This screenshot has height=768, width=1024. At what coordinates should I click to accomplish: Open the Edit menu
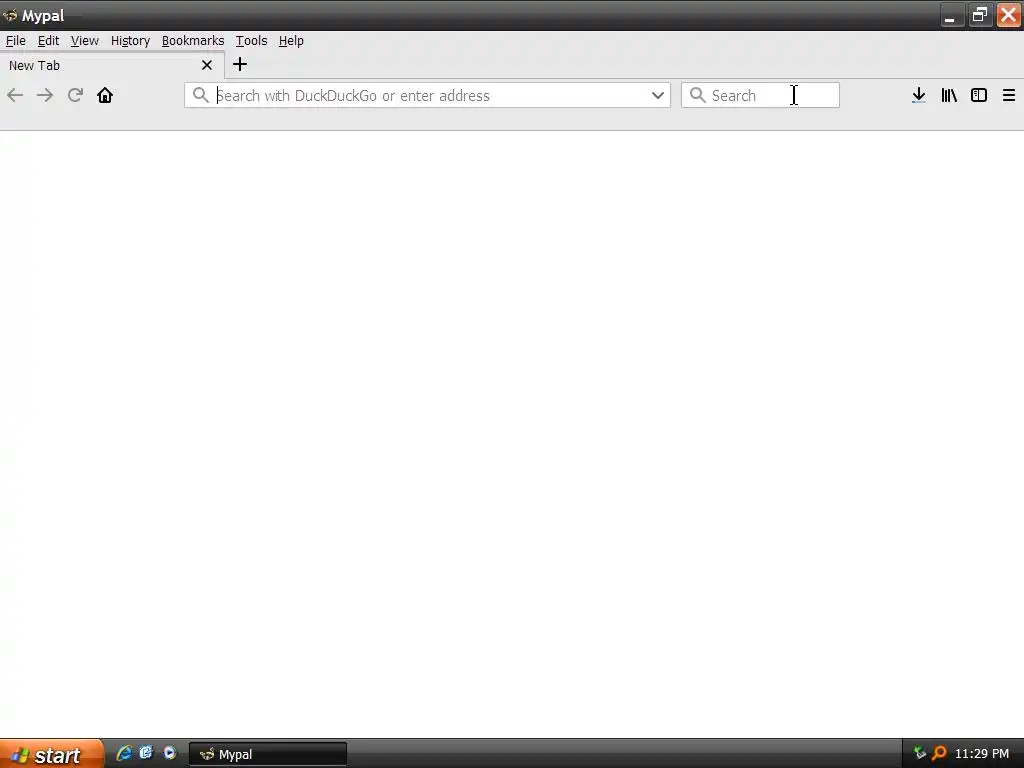(x=48, y=40)
